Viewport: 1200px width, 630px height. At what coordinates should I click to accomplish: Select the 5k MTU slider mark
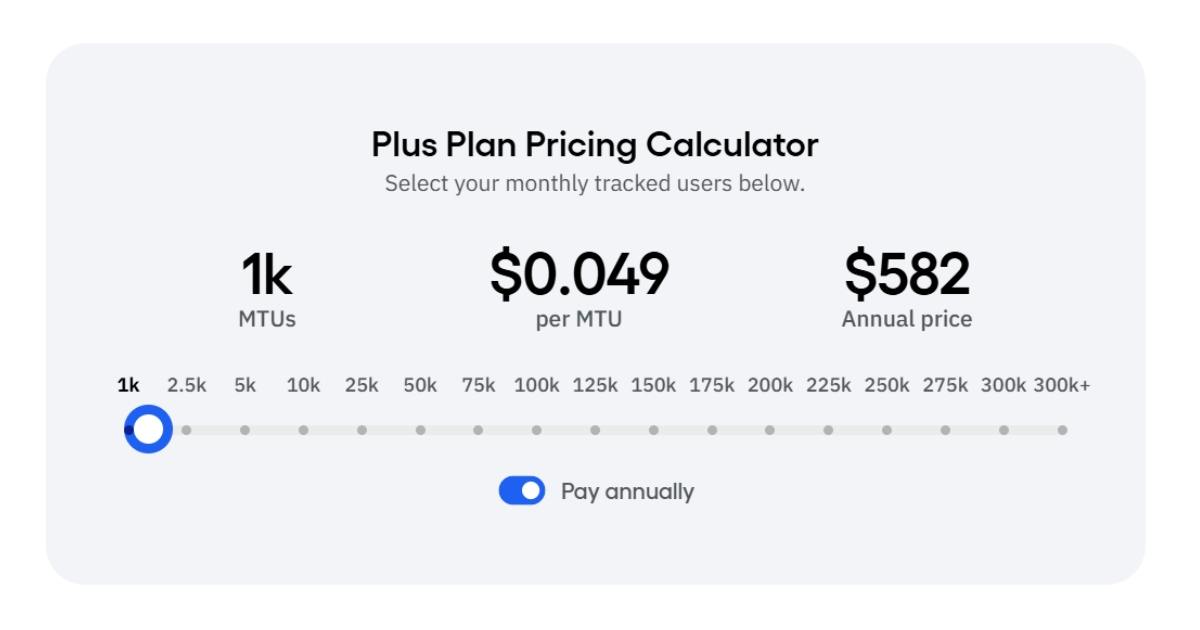click(x=246, y=430)
